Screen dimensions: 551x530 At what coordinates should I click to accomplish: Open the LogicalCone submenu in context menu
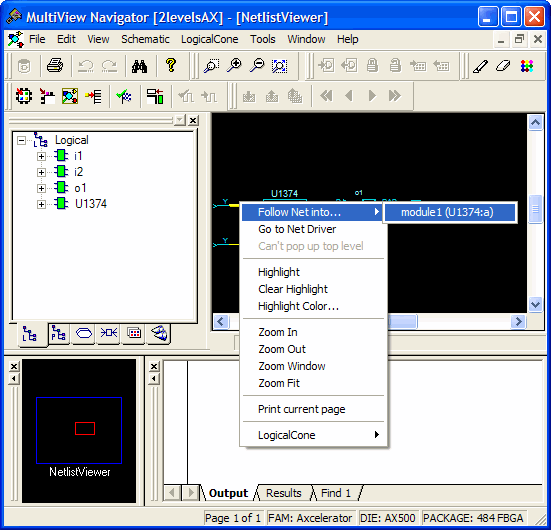click(313, 435)
